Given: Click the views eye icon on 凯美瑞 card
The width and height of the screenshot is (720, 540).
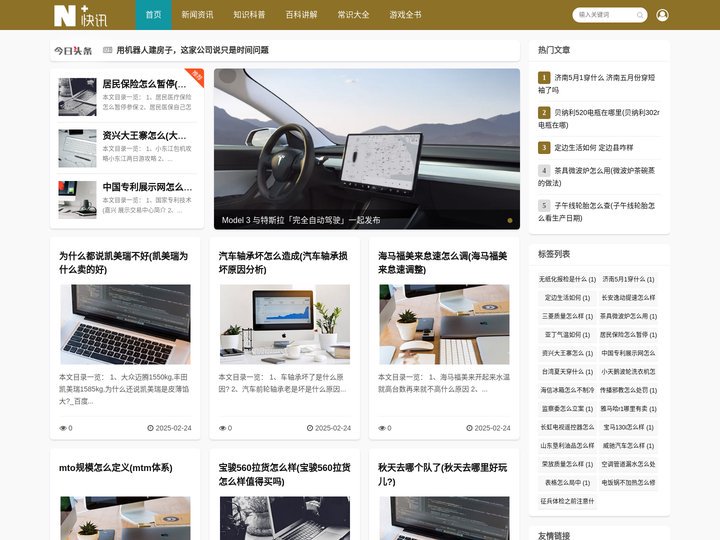Looking at the screenshot, I should point(63,428).
